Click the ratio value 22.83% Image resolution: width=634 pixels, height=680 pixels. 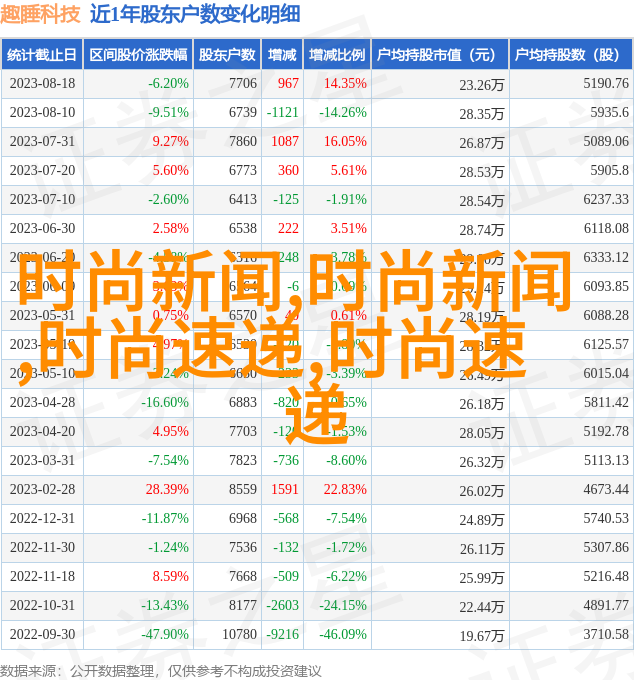coord(345,490)
